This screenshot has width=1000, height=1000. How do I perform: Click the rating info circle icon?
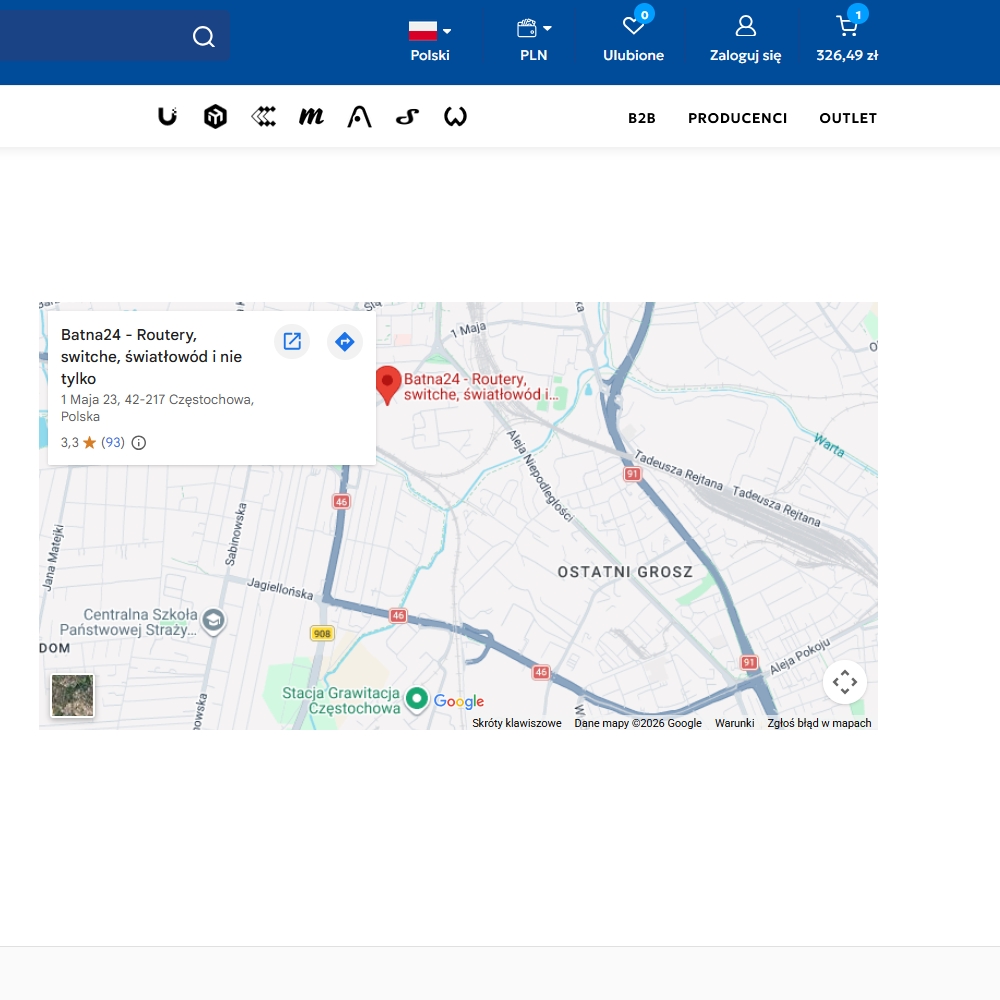[138, 443]
